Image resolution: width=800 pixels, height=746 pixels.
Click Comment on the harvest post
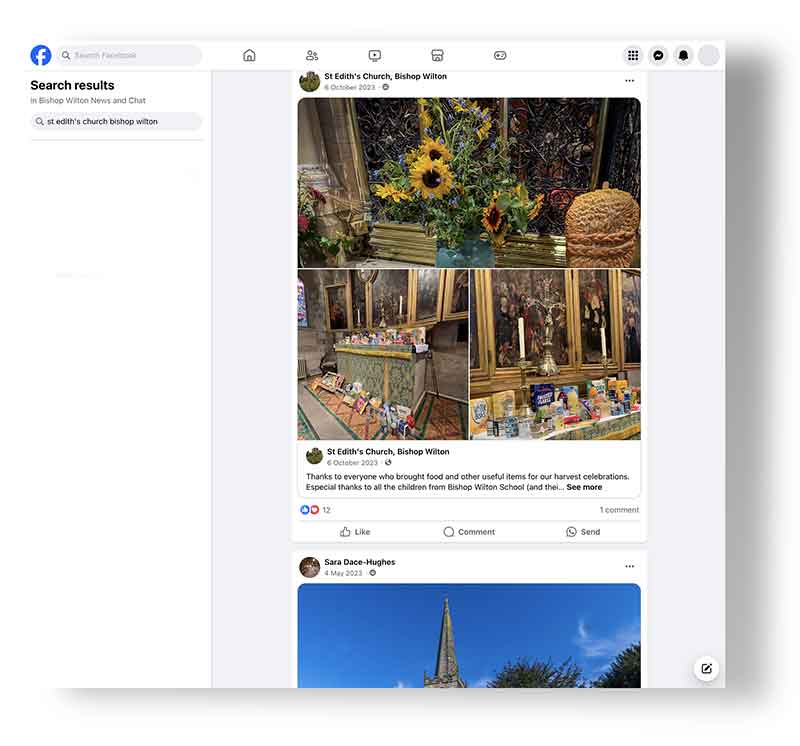click(469, 532)
